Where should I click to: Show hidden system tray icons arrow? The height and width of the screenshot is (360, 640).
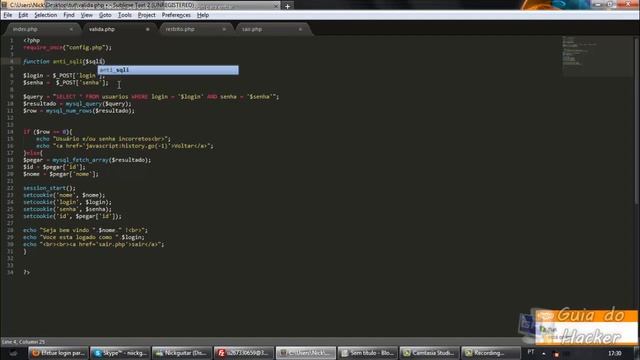pyautogui.click(x=544, y=354)
